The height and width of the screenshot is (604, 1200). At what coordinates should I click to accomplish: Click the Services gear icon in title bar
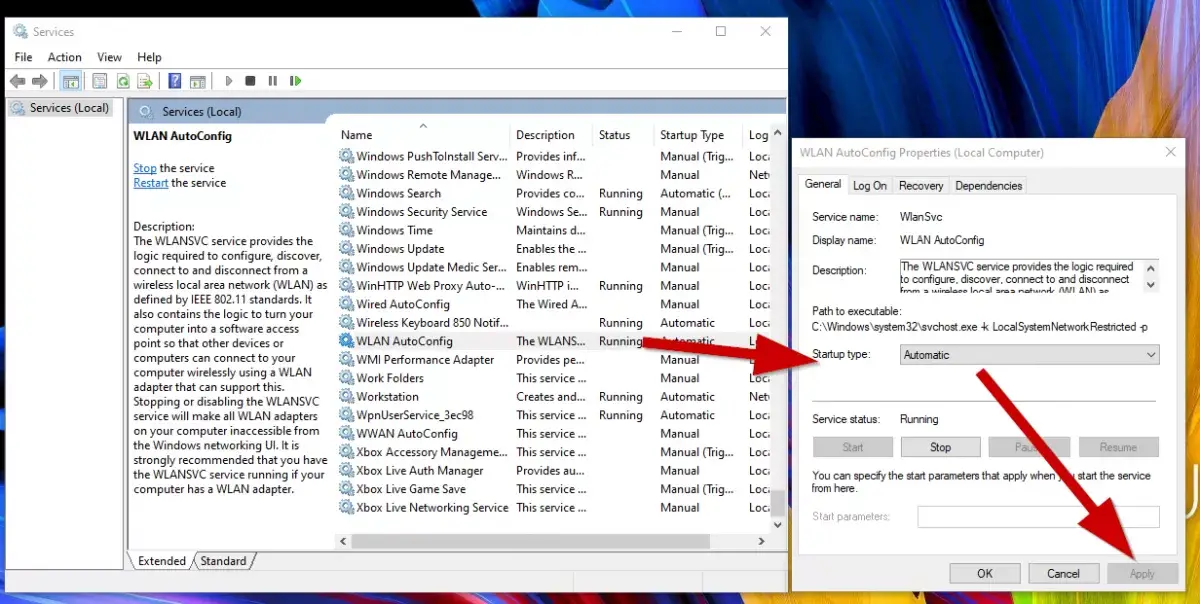20,32
